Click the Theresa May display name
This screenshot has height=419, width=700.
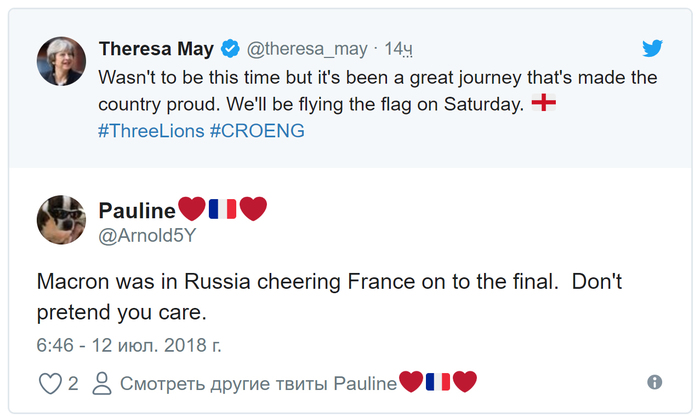[156, 49]
